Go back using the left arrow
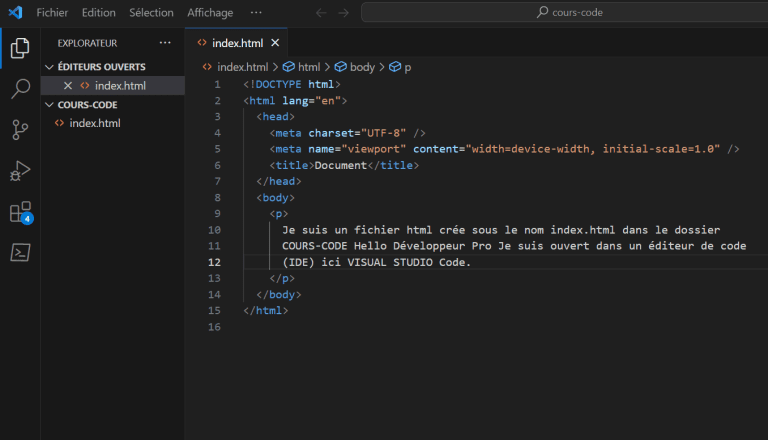 [x=321, y=13]
